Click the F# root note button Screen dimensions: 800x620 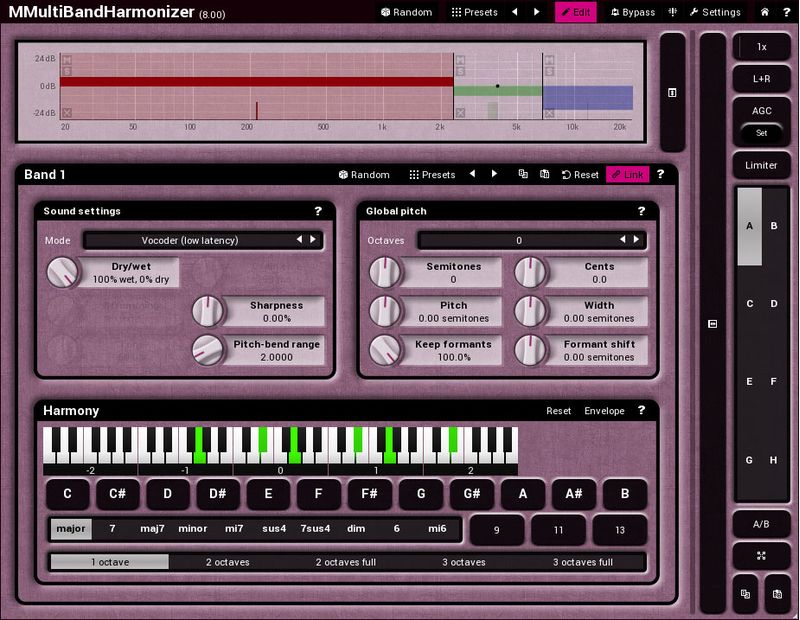(x=369, y=494)
